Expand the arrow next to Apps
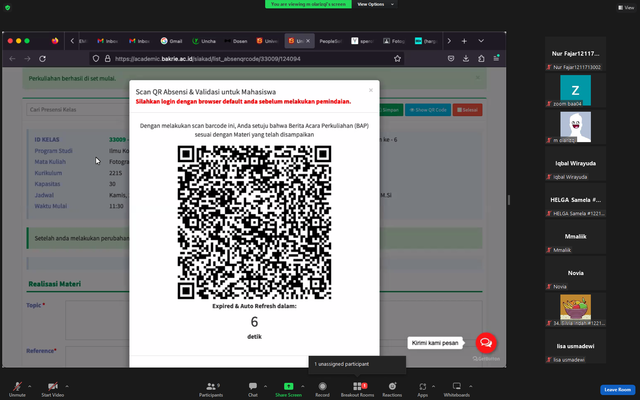This screenshot has height=400, width=640. coord(433,386)
